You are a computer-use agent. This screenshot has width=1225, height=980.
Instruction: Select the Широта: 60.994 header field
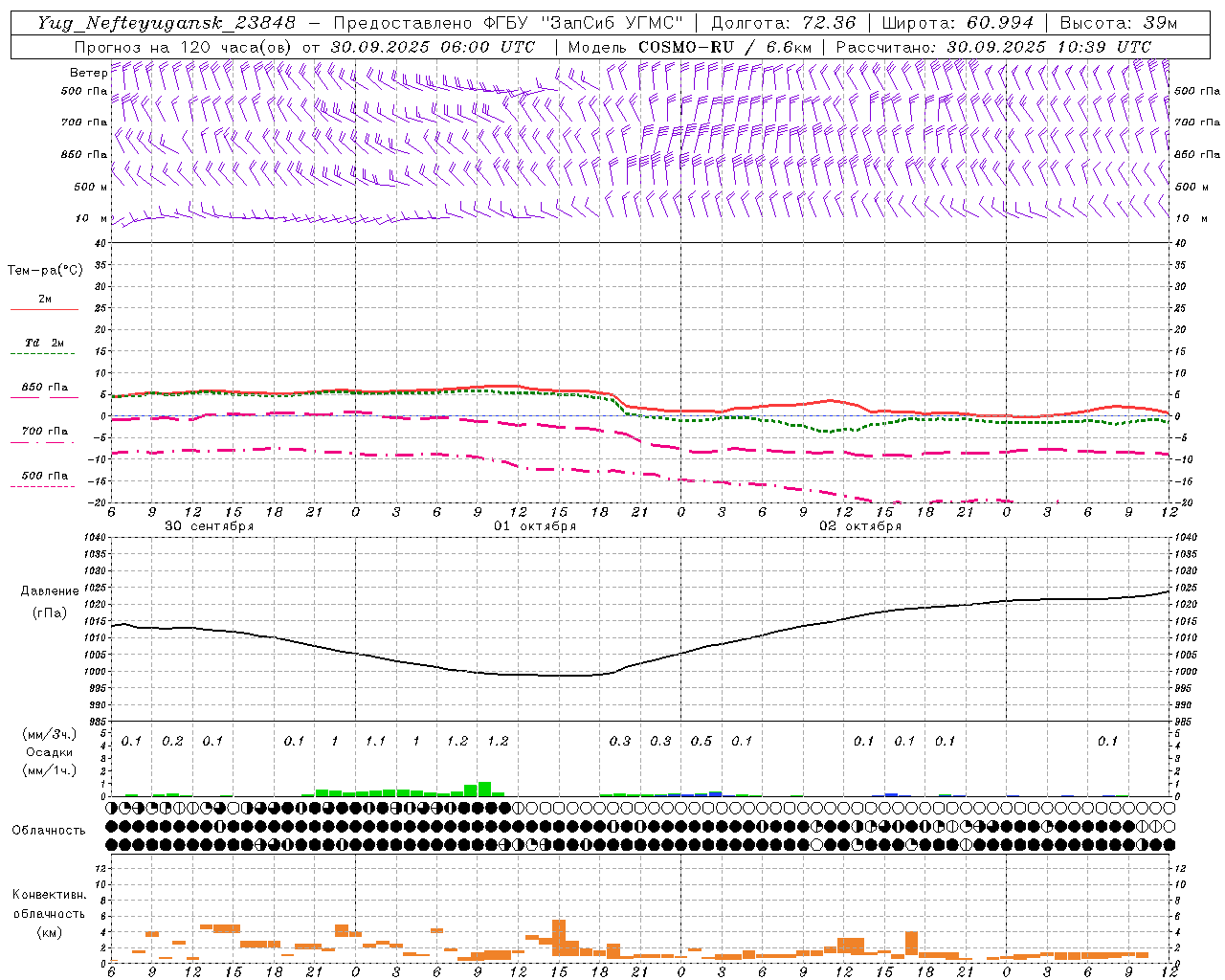(957, 23)
